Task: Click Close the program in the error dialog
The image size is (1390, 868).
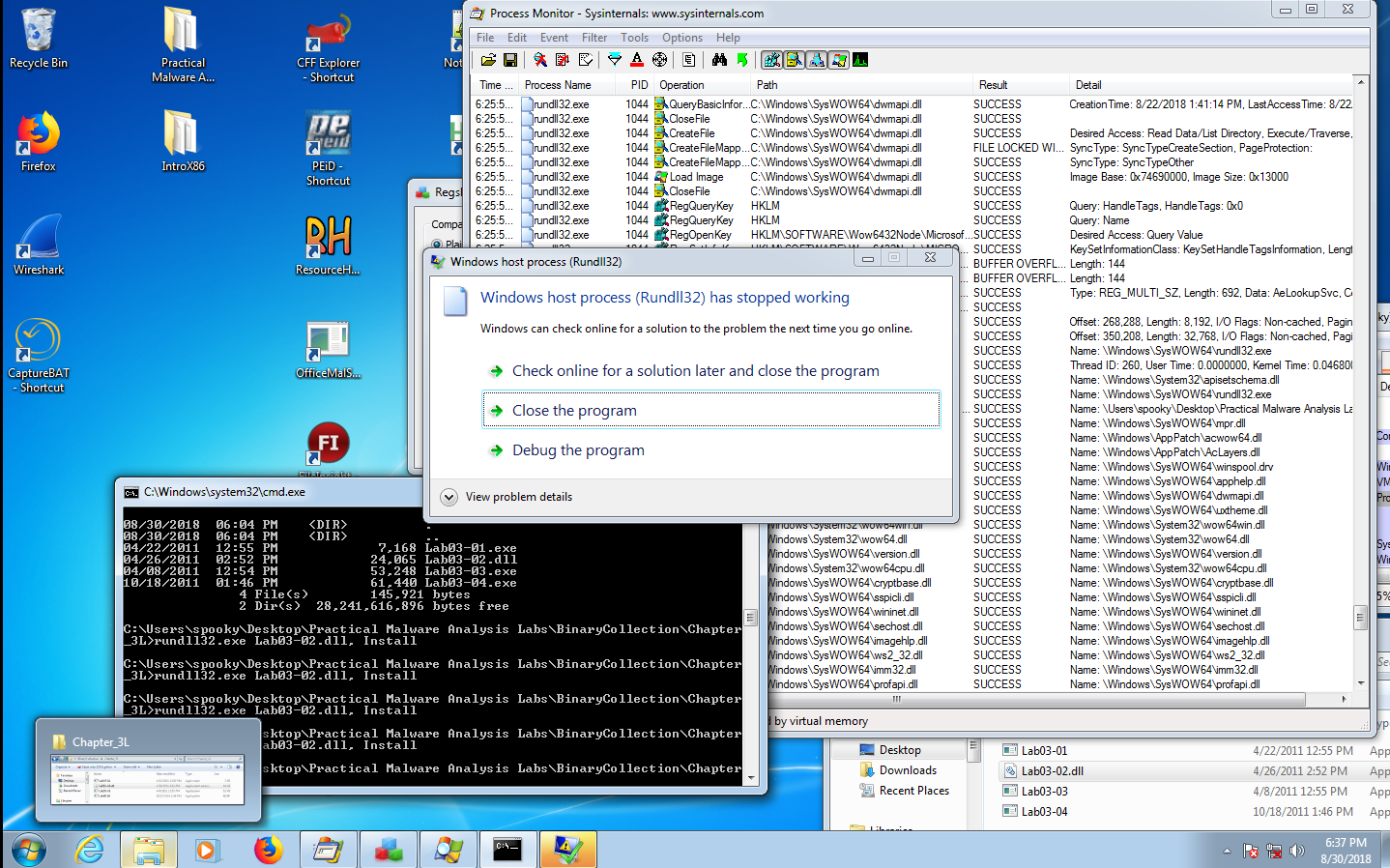Action: click(710, 410)
